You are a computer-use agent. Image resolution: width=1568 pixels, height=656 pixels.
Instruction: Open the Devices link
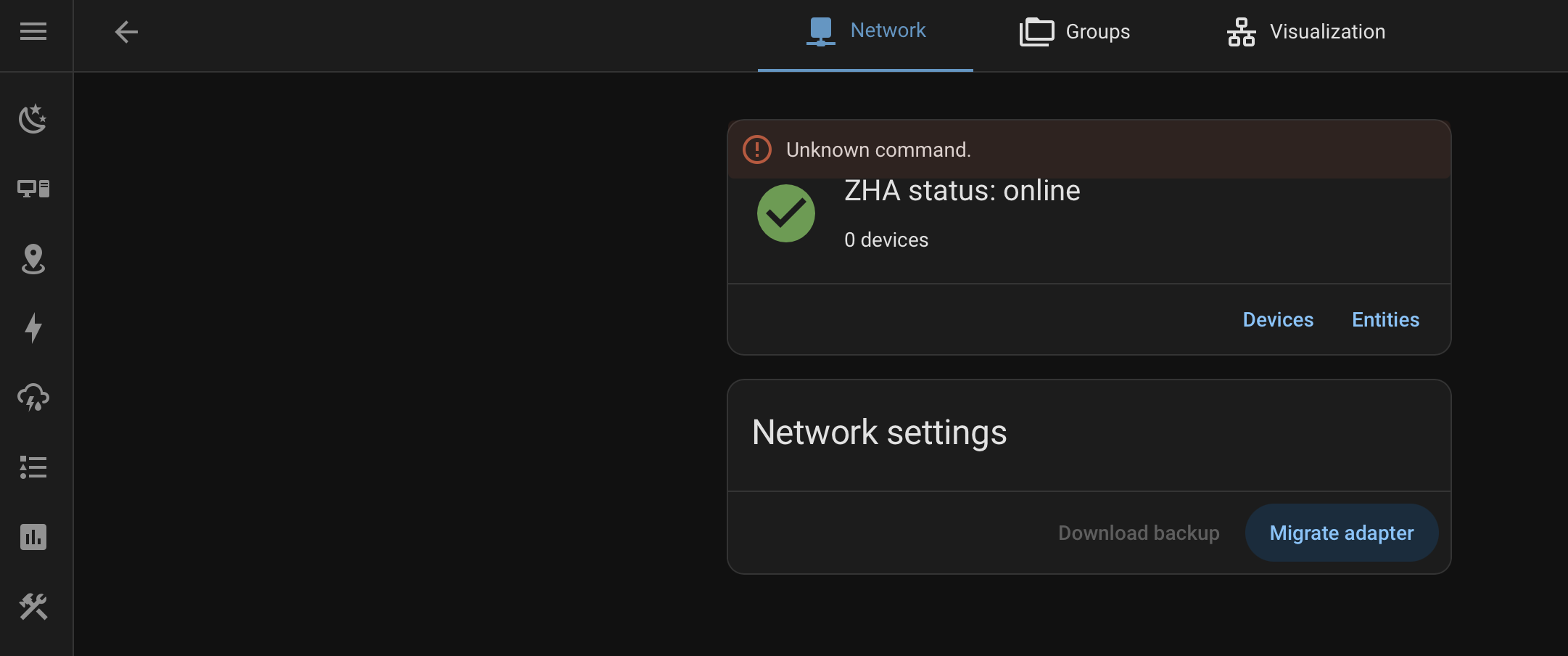click(1278, 320)
